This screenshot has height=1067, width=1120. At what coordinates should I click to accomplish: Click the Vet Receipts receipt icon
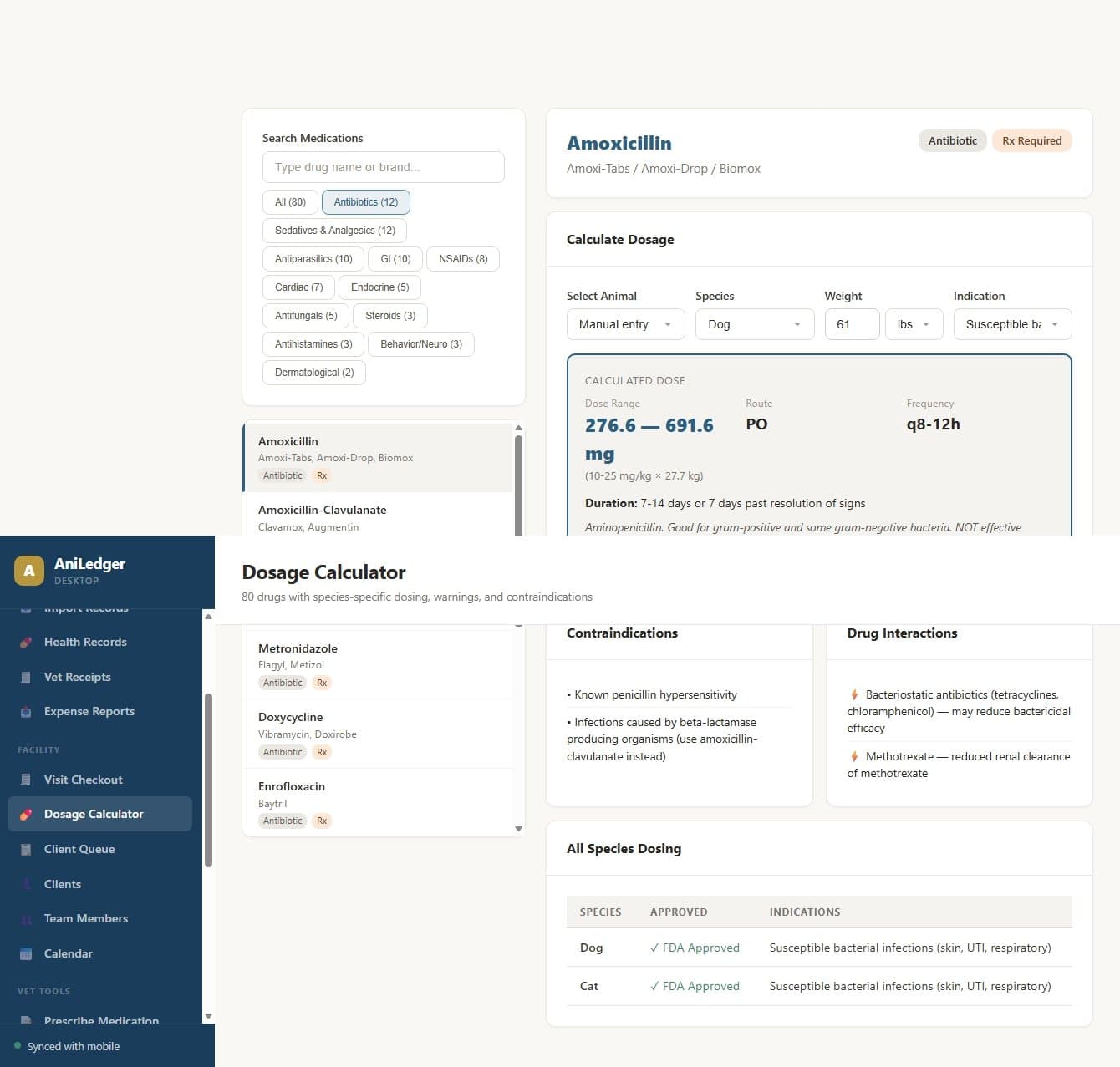point(27,677)
